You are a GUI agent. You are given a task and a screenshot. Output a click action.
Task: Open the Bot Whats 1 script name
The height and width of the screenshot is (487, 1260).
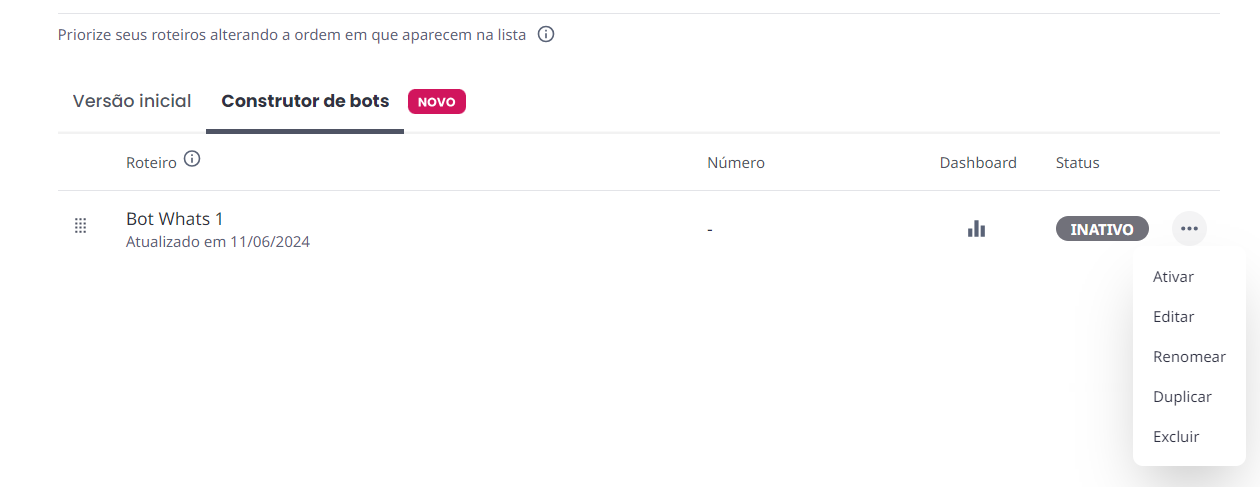coord(174,219)
